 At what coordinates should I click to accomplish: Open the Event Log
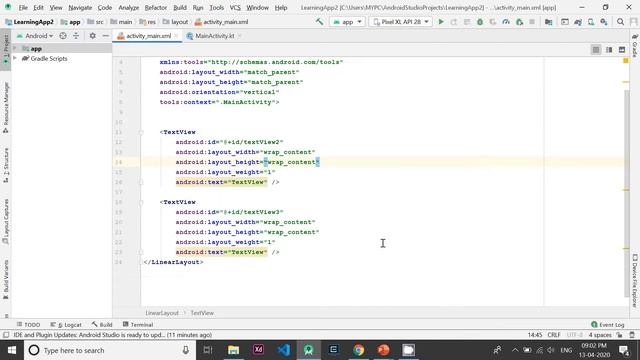pos(608,324)
